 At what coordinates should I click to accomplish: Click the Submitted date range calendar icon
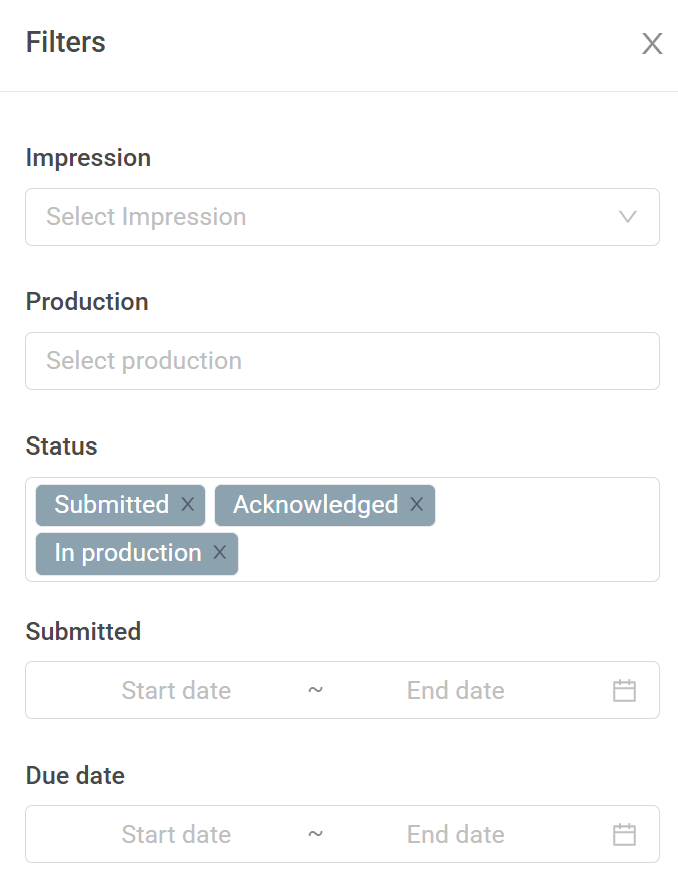tap(624, 690)
